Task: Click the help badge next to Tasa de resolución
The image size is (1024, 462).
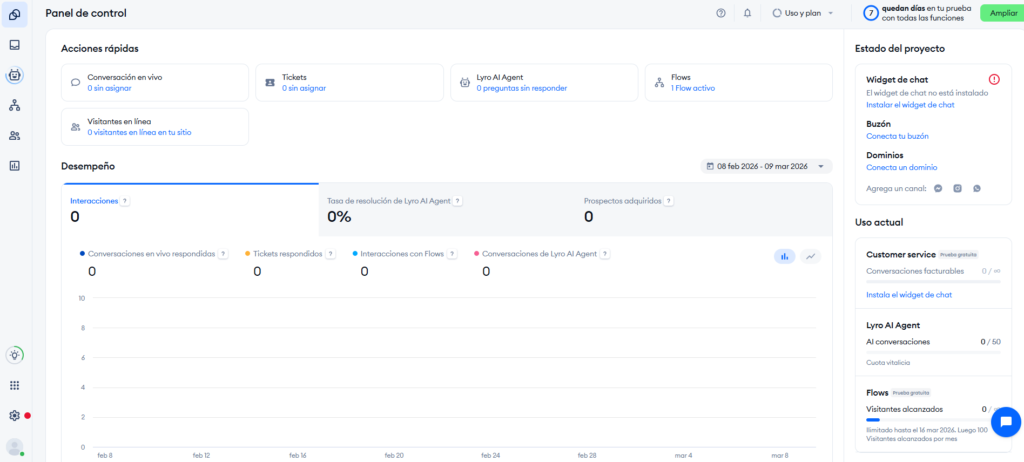Action: pyautogui.click(x=458, y=201)
